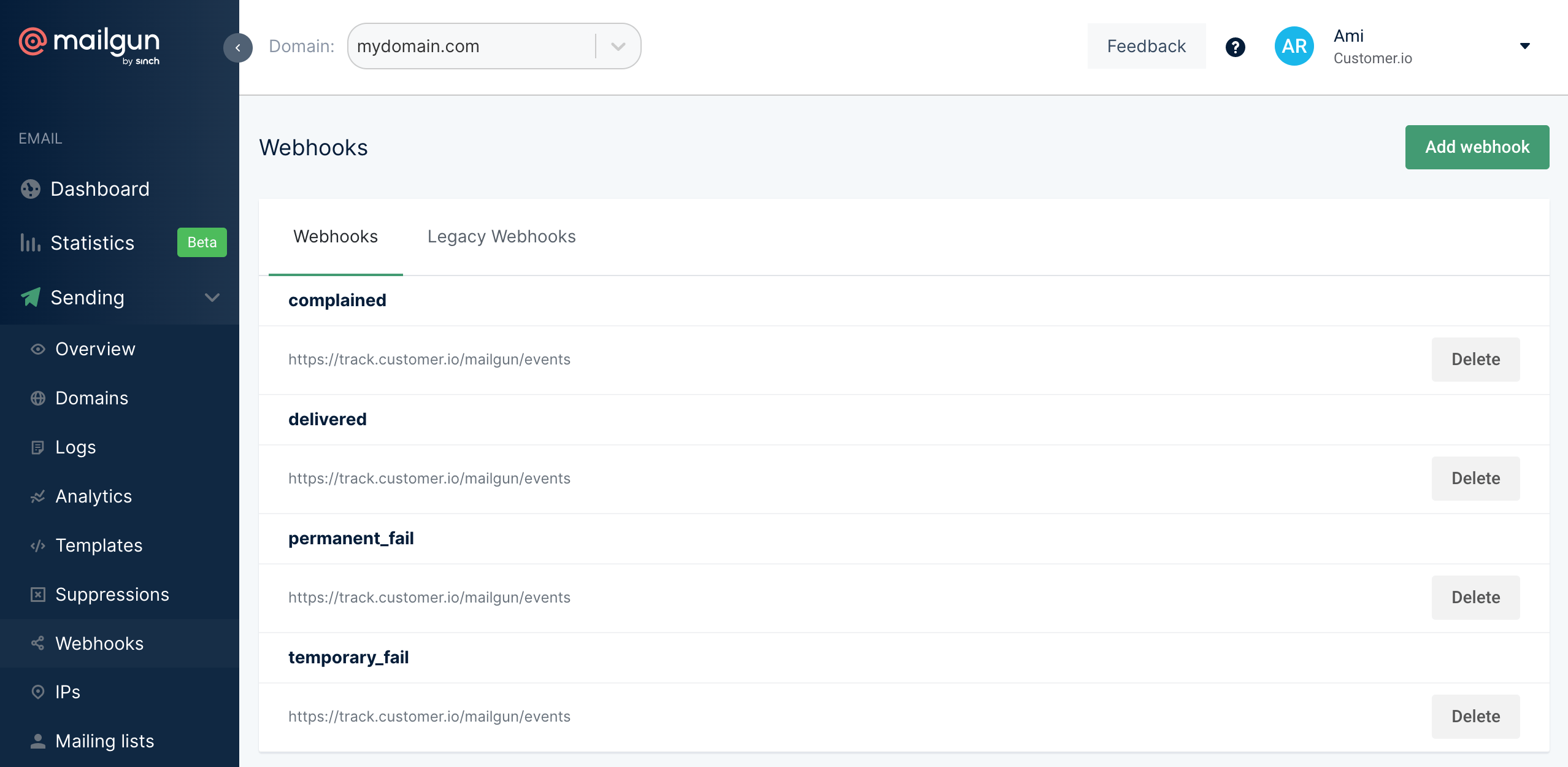
Task: Click the Mailgun logo
Action: tap(90, 45)
